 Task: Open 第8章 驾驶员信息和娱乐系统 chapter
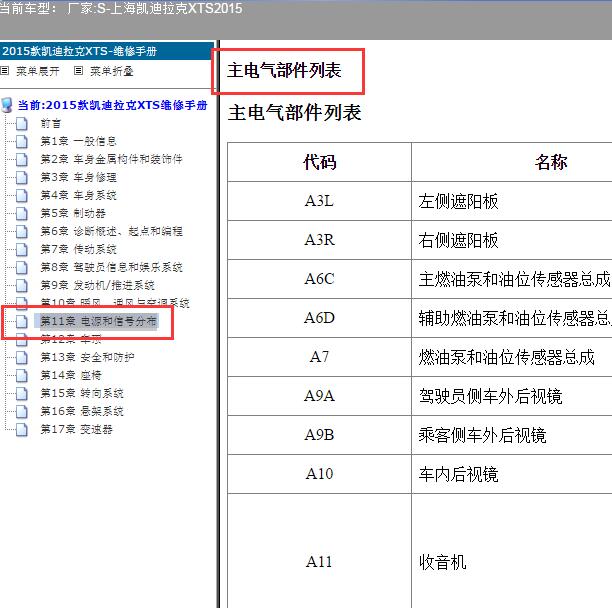pos(112,267)
